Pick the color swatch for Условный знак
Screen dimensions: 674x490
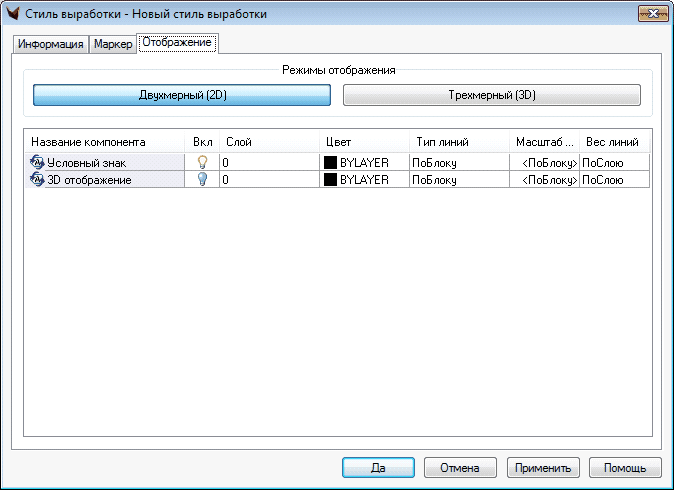(x=330, y=162)
